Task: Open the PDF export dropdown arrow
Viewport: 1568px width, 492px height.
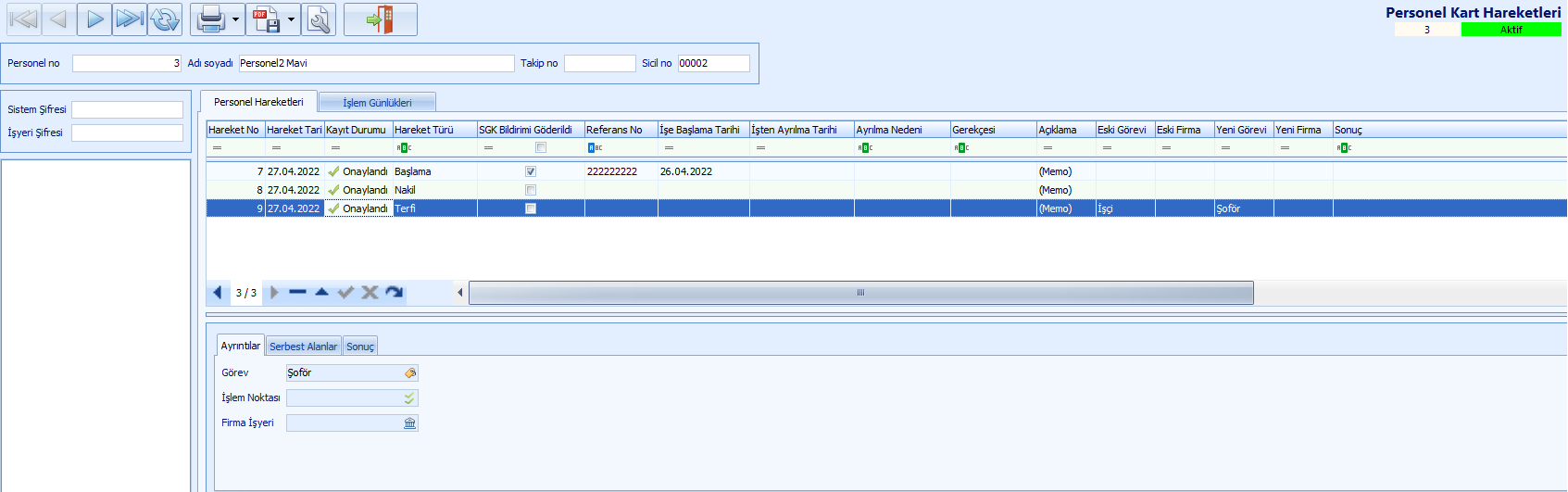Action: [x=291, y=19]
